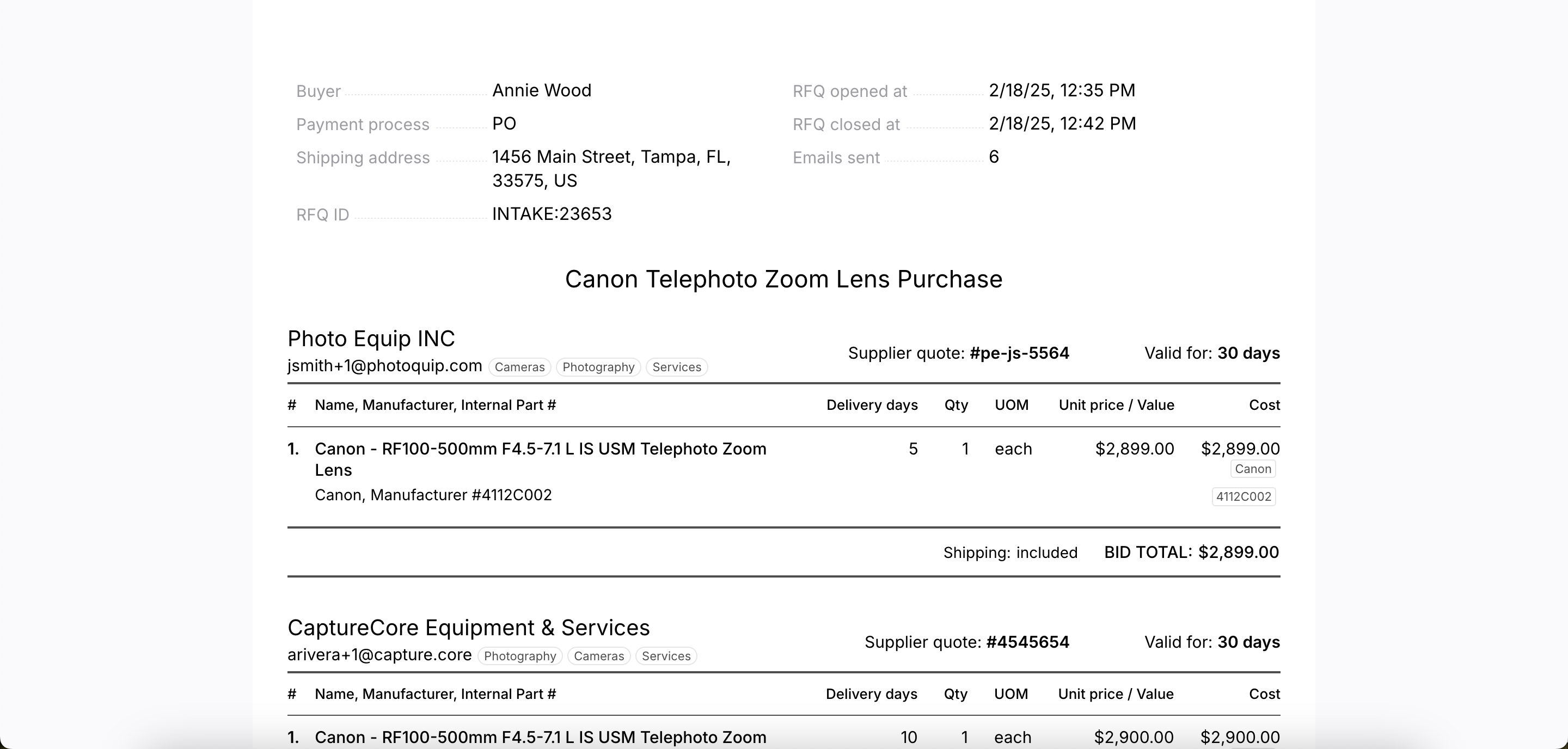Viewport: 1568px width, 749px height.
Task: Click Unit price / Value header in Photo Equip table
Action: 1116,405
